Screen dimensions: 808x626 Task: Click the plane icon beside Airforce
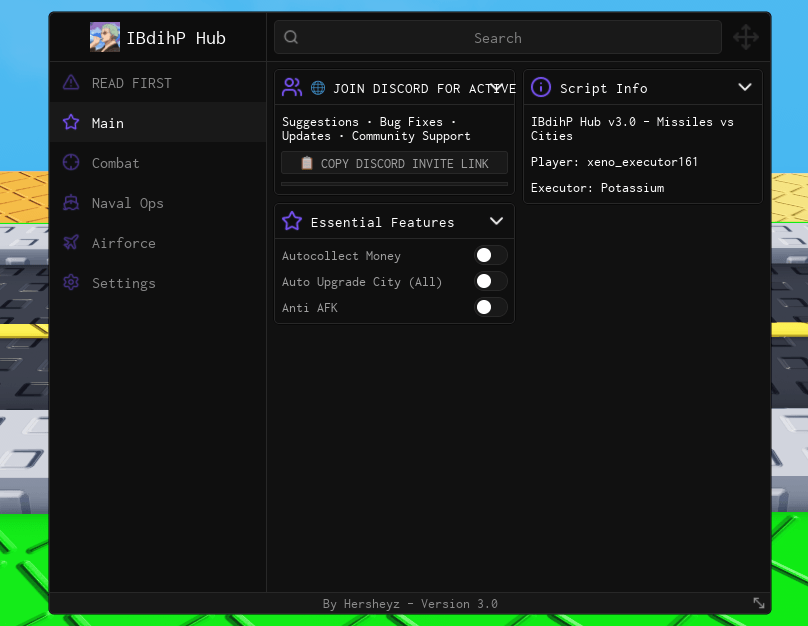(71, 242)
